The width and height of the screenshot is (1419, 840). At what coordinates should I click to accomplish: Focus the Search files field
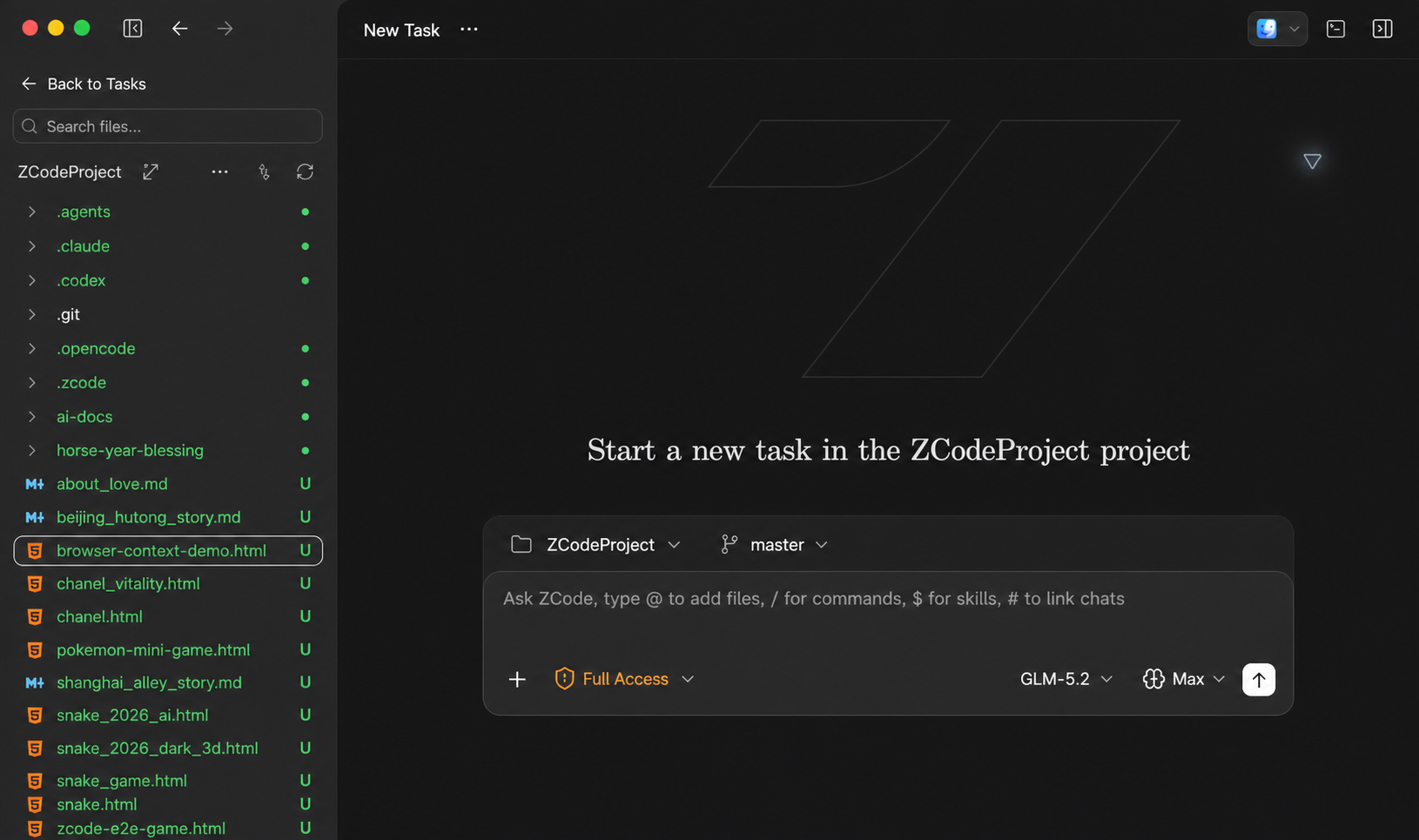coord(167,126)
